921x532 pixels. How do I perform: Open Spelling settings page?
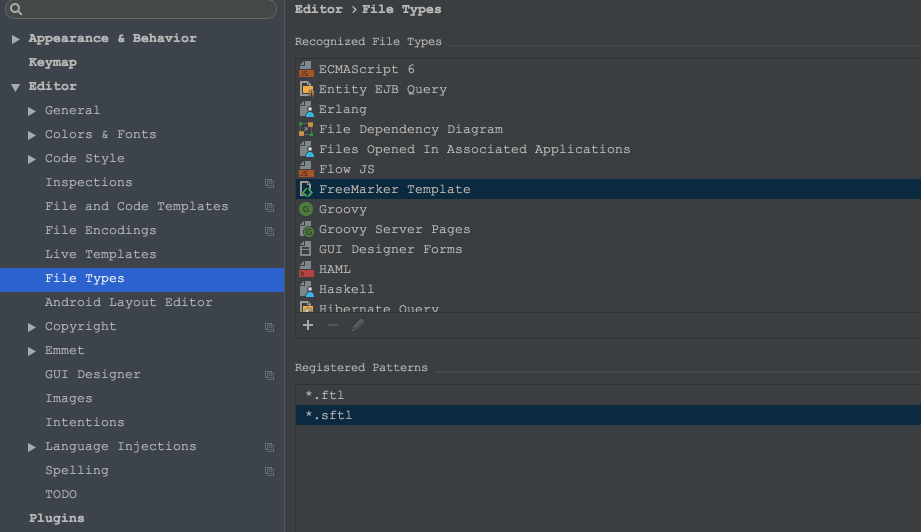77,471
